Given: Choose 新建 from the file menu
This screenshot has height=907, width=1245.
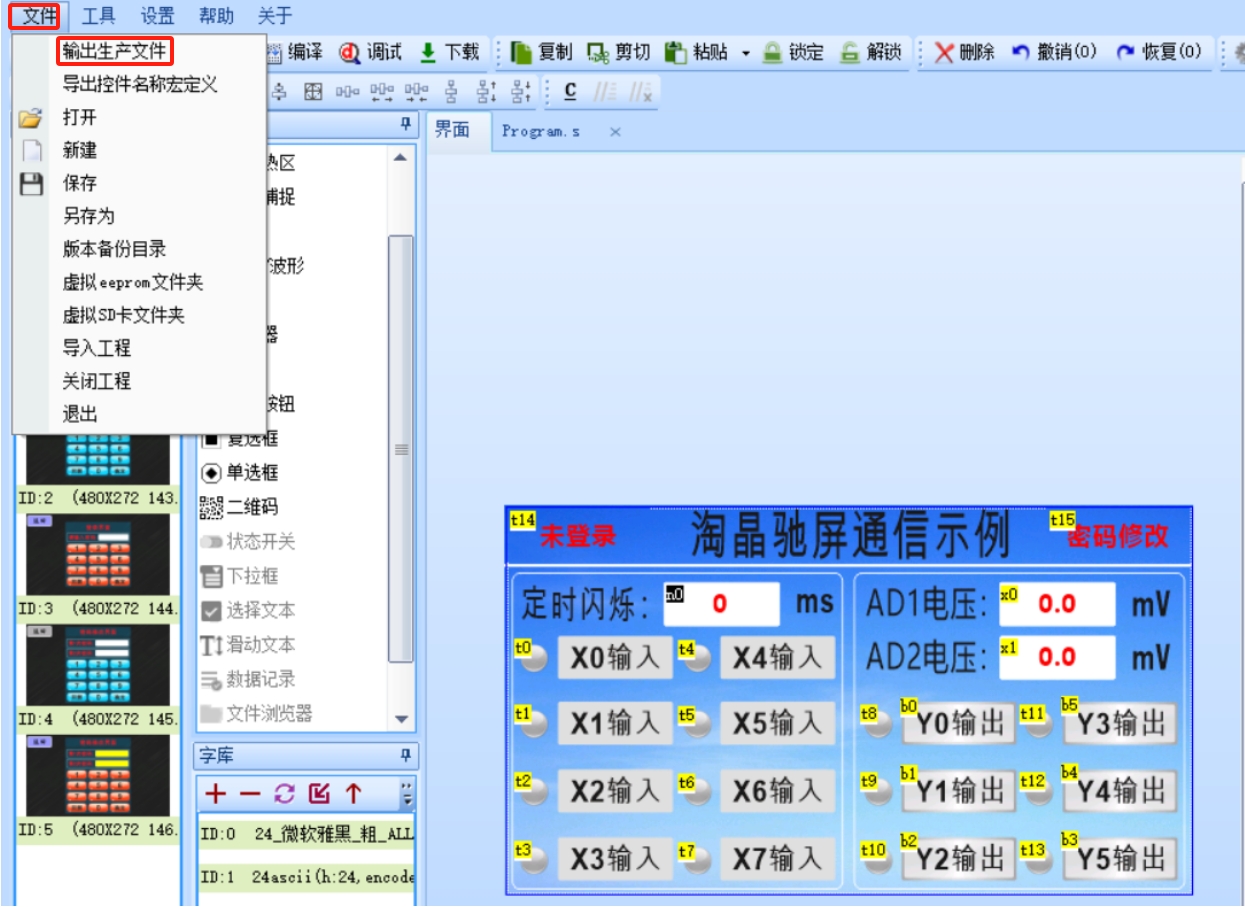Looking at the screenshot, I should pos(140,150).
